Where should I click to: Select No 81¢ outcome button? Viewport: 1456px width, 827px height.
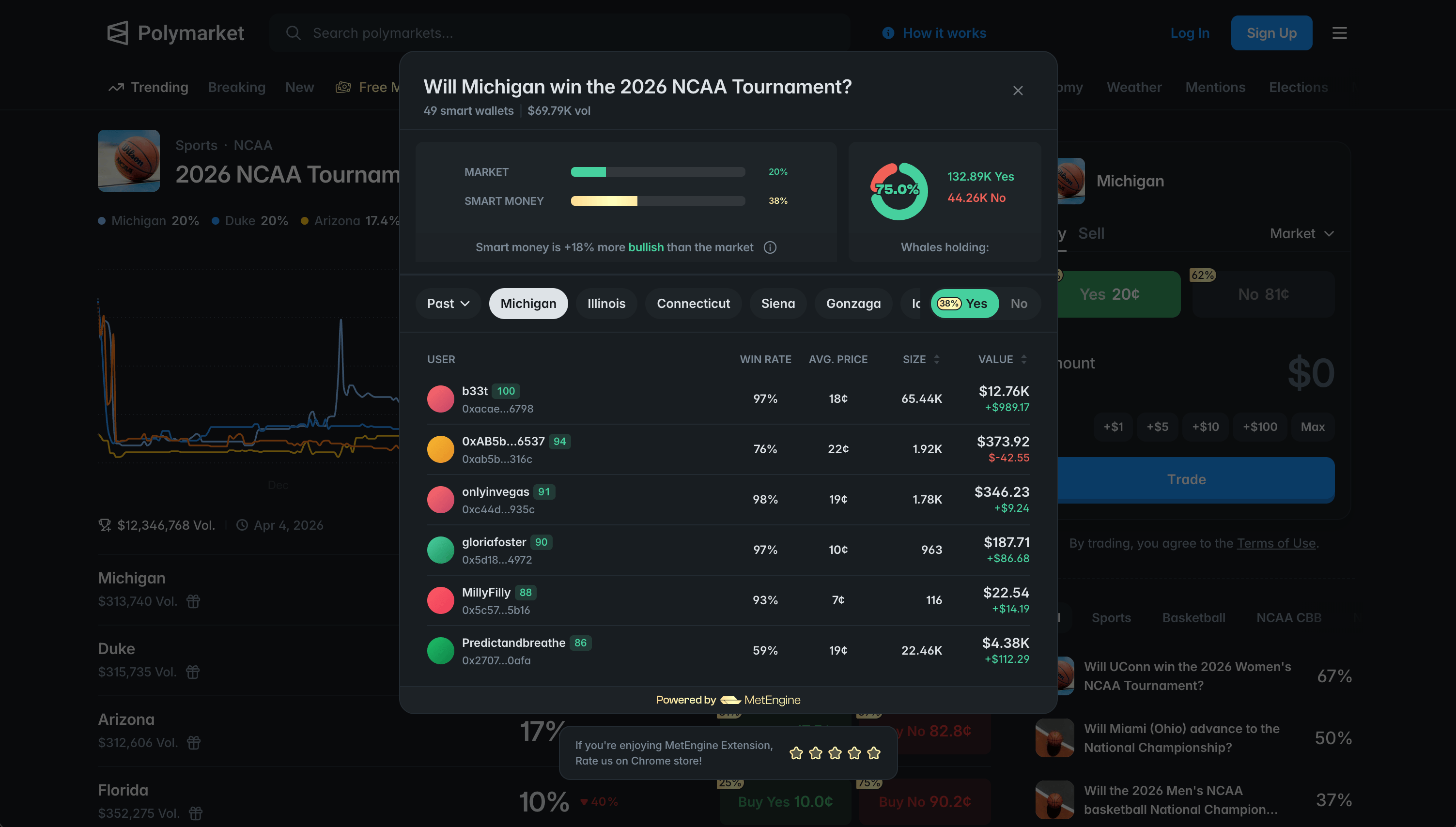[x=1263, y=294]
